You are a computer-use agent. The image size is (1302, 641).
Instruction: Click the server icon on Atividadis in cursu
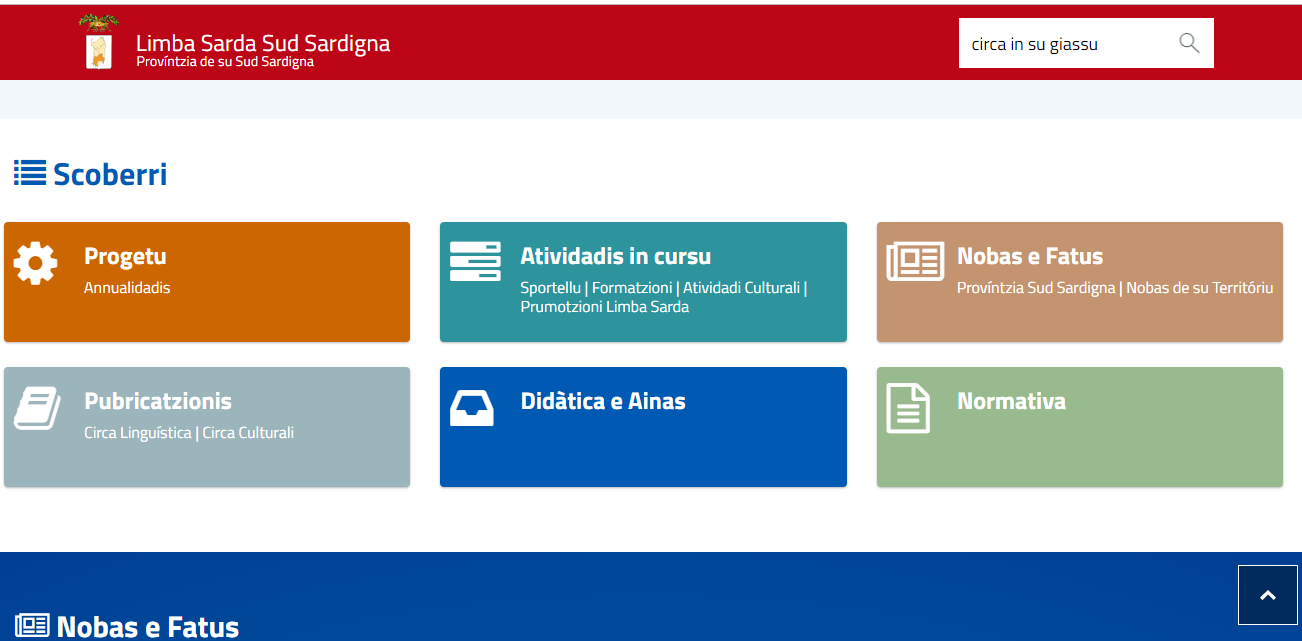pos(474,262)
